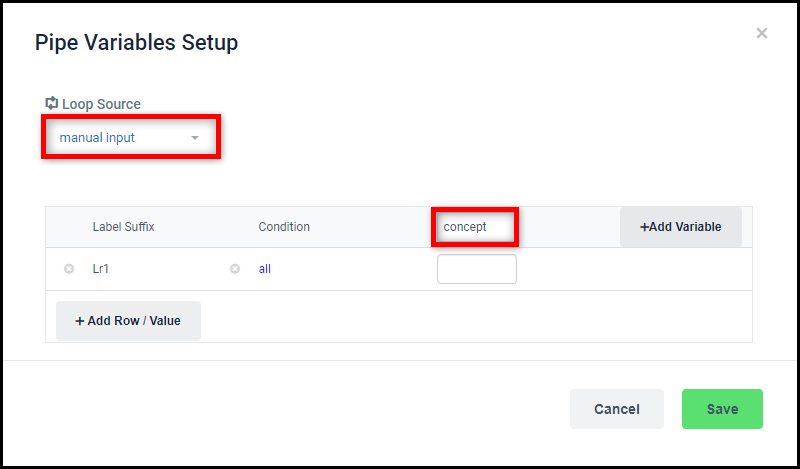Viewport: 800px width, 469px height.
Task: Open the 'all' condition link
Action: tap(265, 269)
